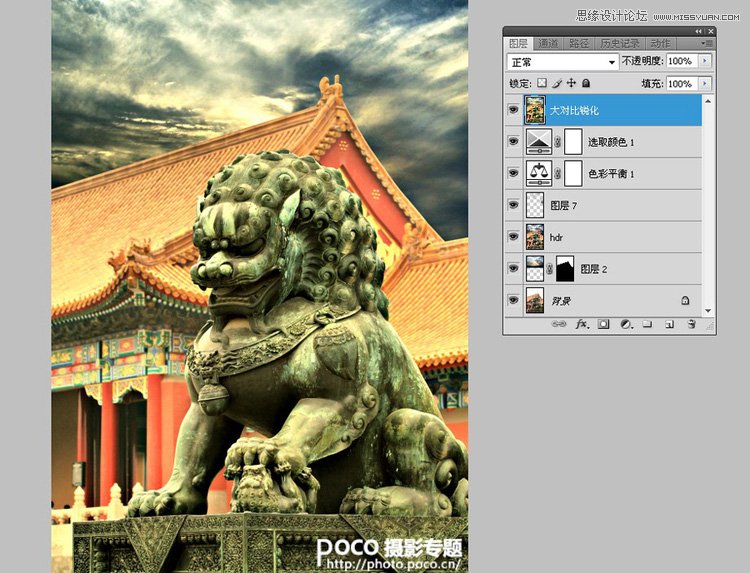Click the 填充 value field
Viewport: 750px width, 573px height.
click(682, 84)
